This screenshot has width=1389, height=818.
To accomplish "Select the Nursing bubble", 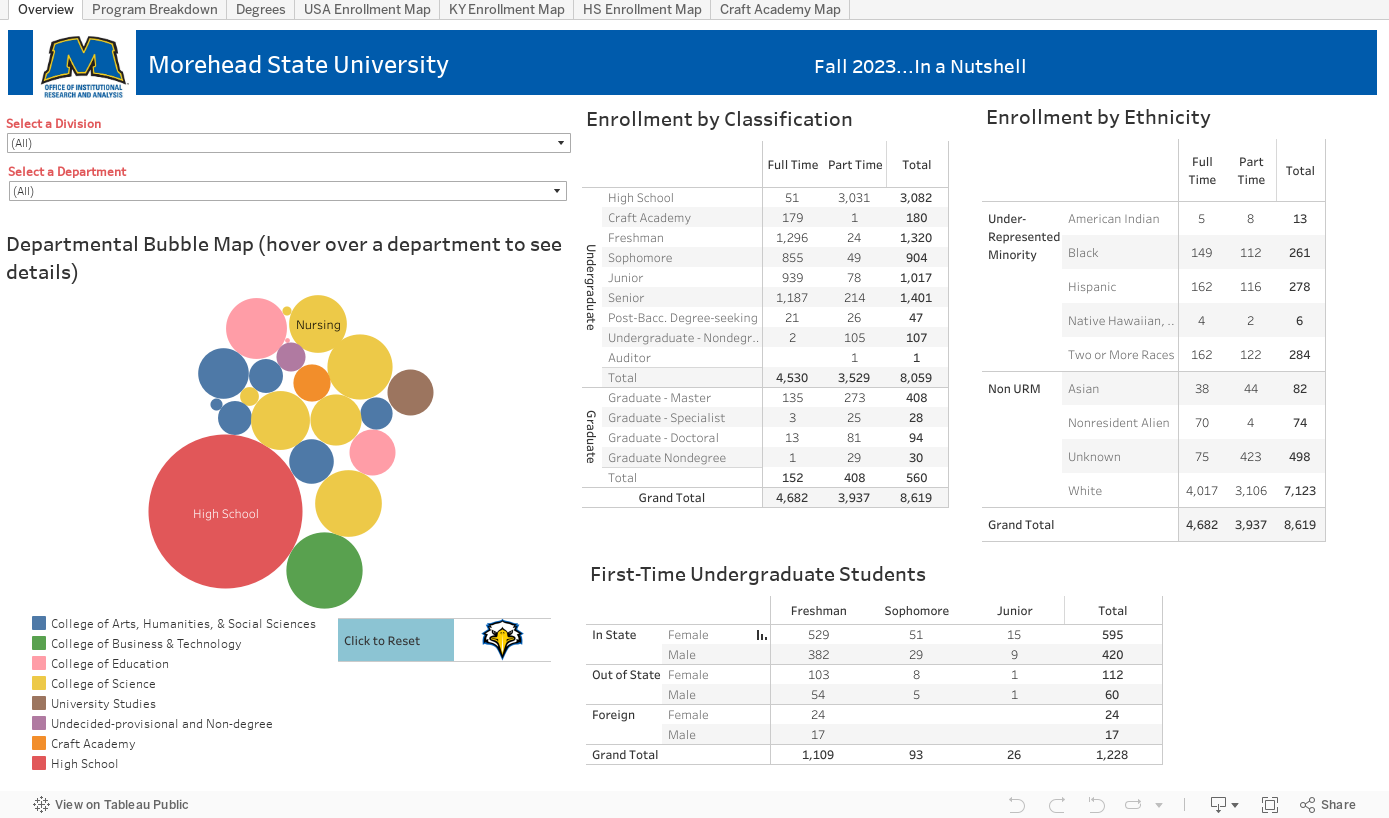I will (318, 324).
